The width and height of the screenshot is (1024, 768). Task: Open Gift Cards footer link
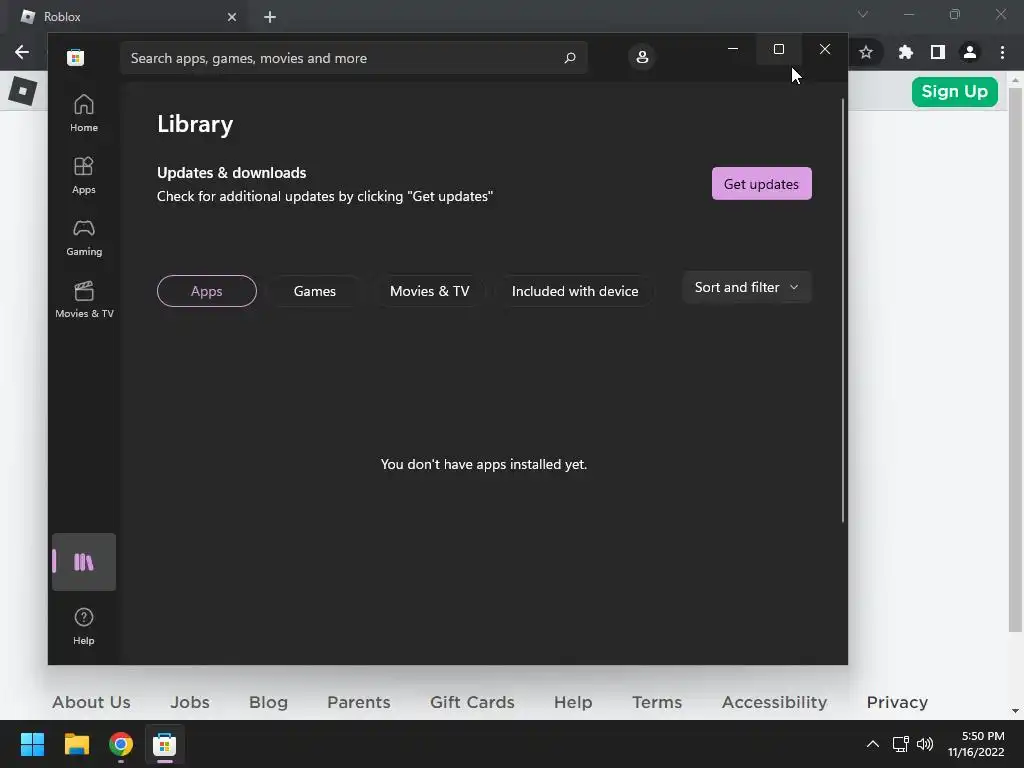click(472, 702)
